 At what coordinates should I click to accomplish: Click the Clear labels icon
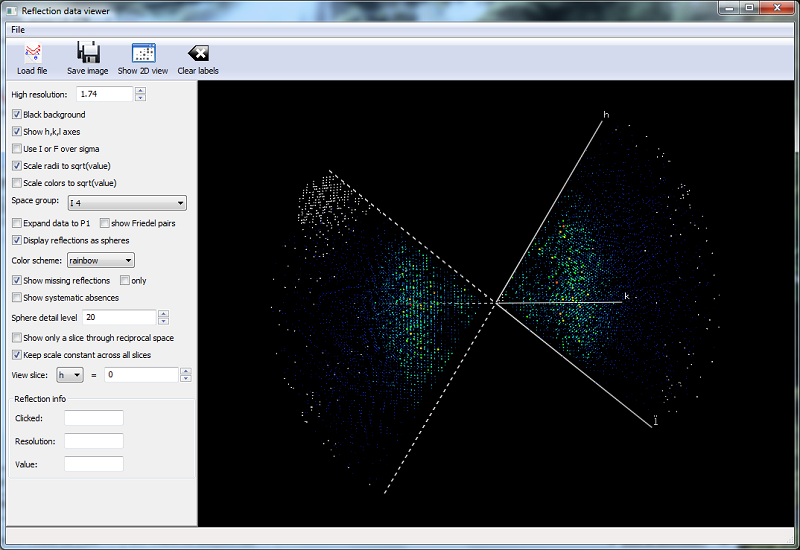[x=198, y=54]
